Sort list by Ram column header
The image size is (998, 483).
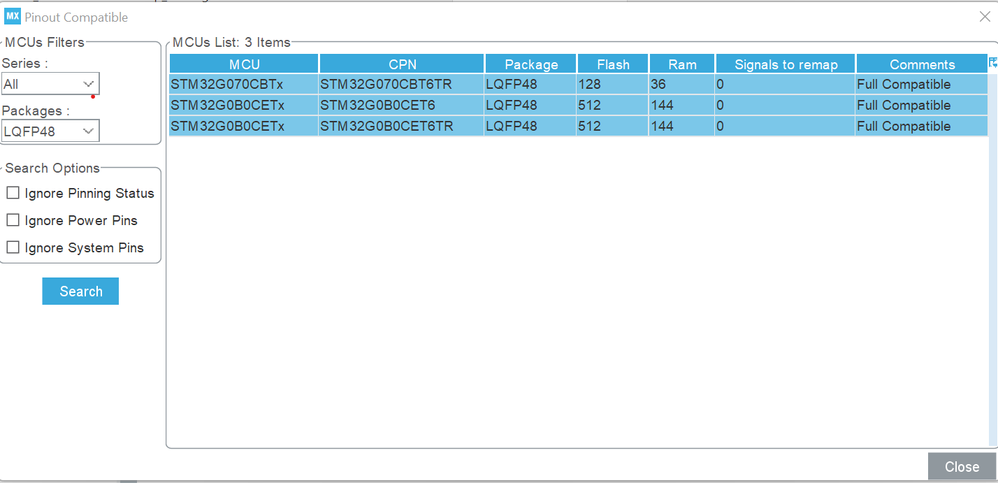[682, 64]
